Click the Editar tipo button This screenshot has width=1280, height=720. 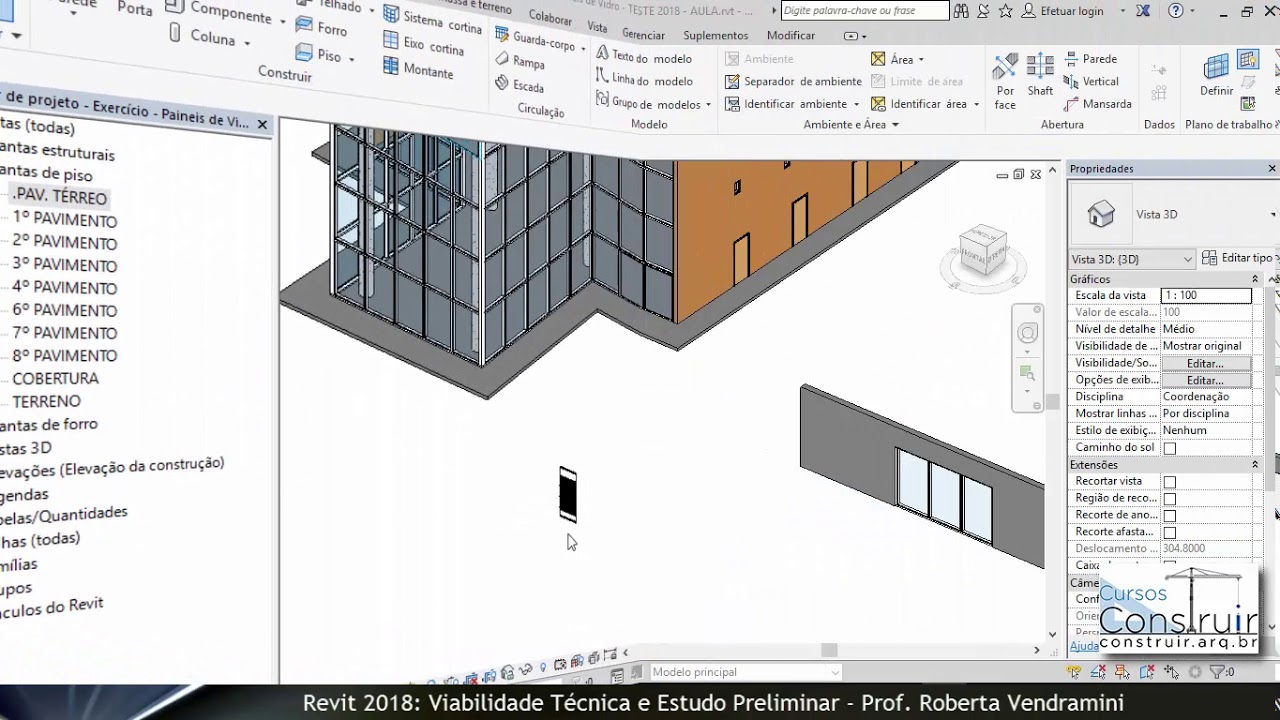point(1239,258)
